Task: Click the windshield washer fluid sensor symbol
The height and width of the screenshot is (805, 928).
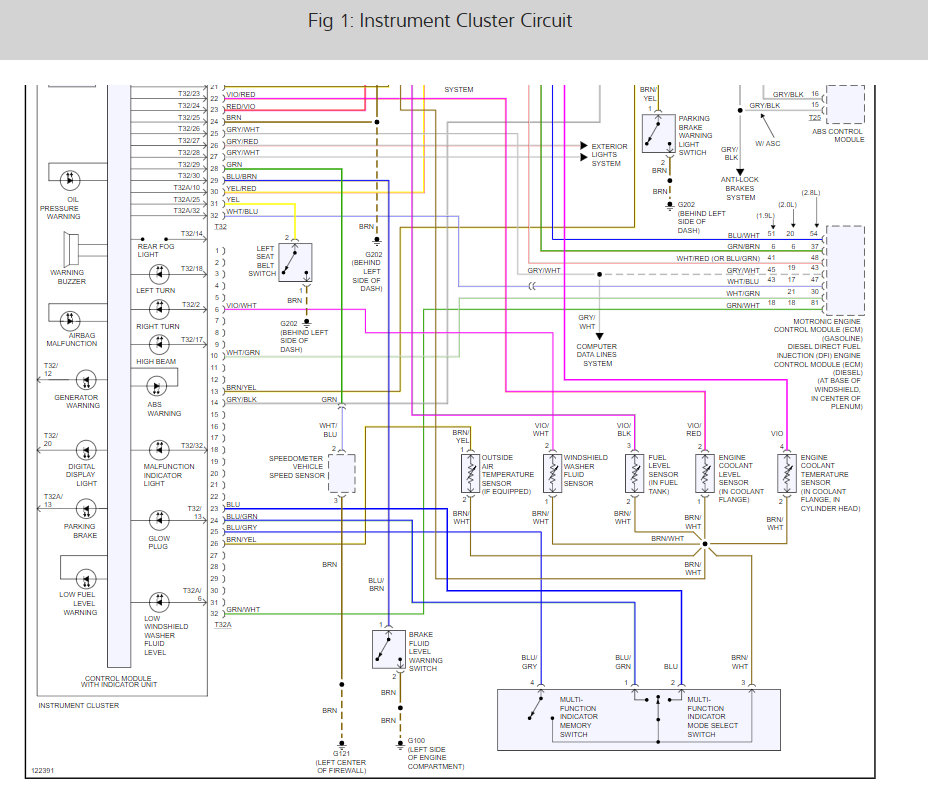Action: click(x=552, y=474)
